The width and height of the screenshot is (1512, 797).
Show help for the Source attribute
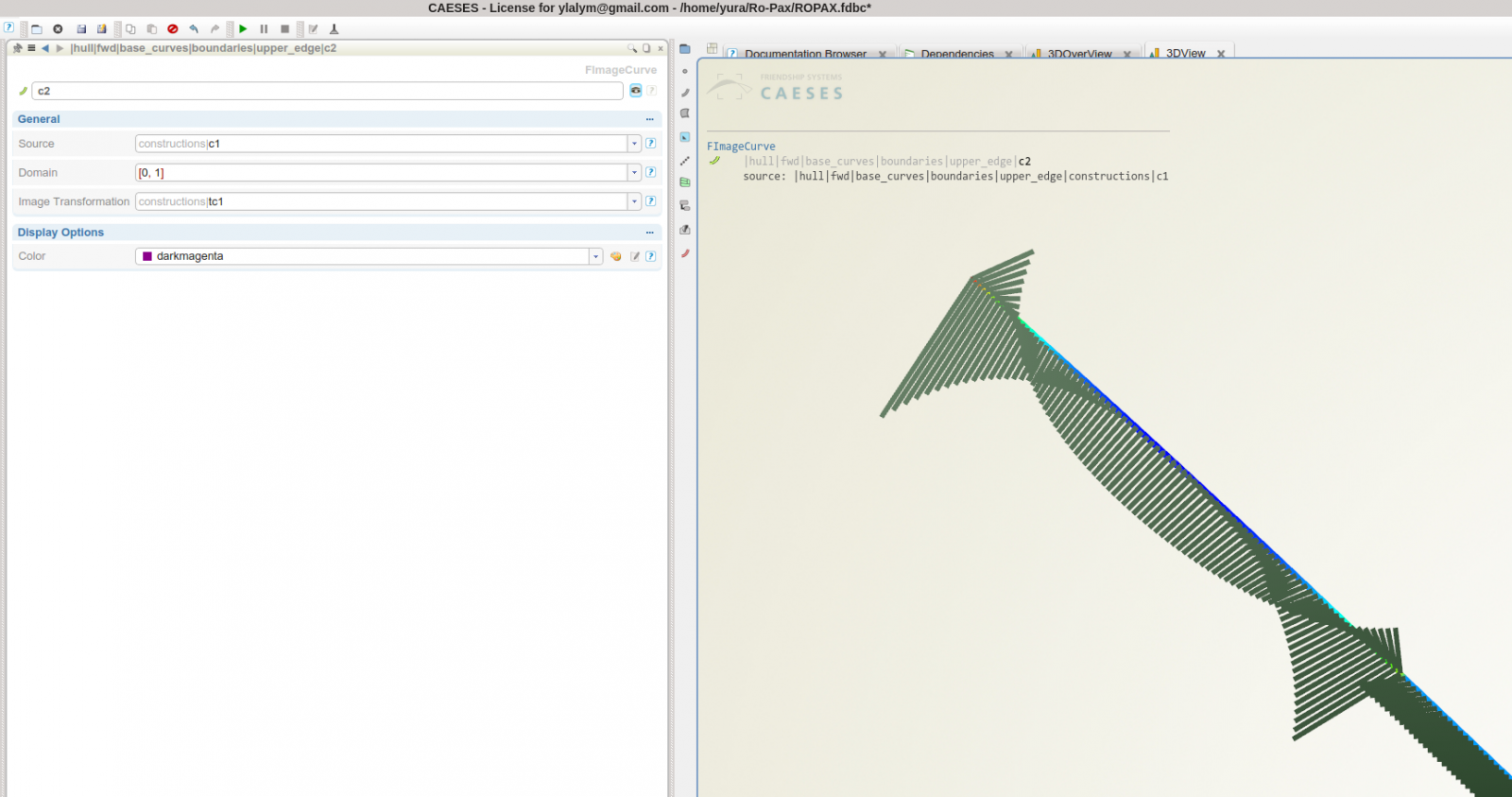[651, 144]
